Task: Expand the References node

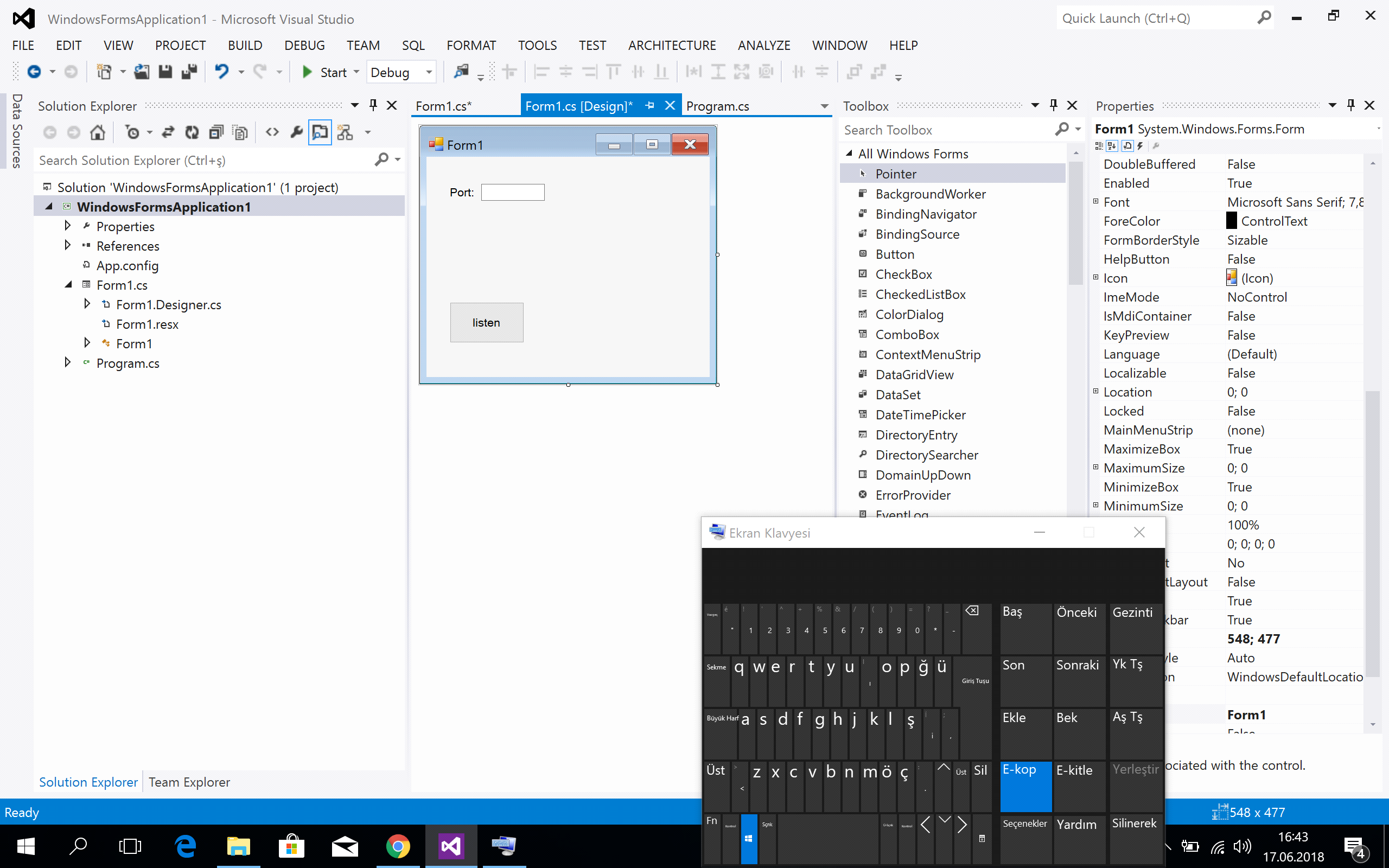Action: point(68,246)
